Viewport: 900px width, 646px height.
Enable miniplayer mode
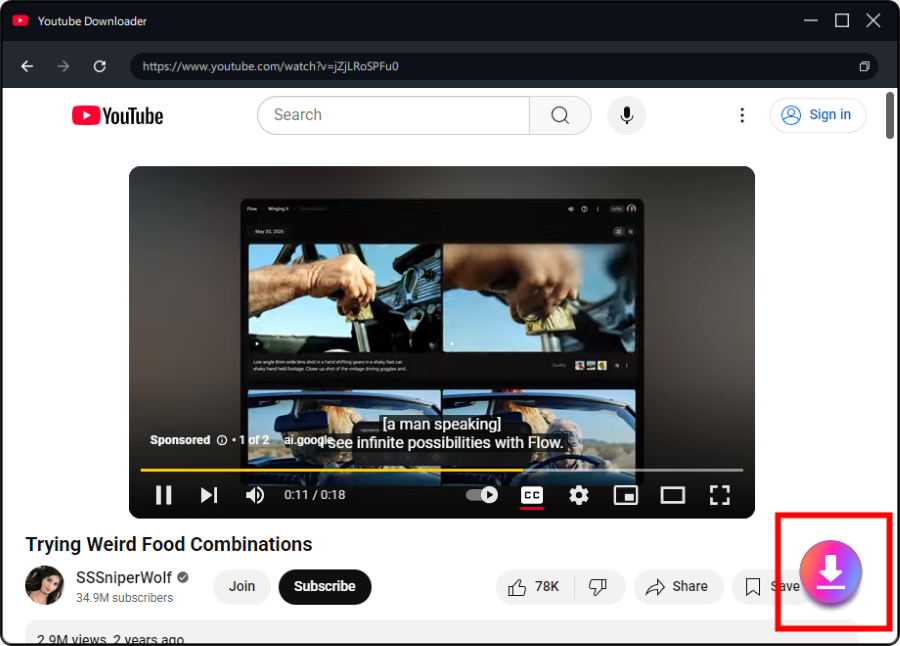click(626, 495)
